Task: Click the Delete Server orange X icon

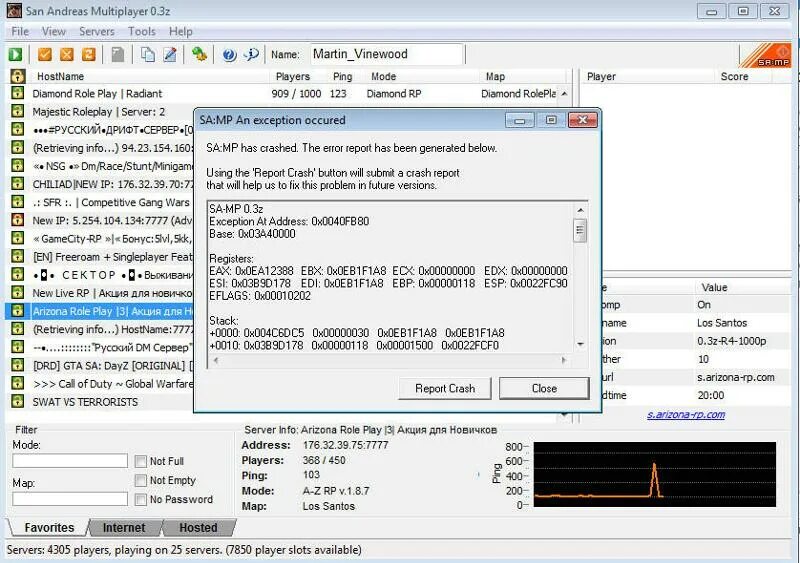Action: coord(67,54)
